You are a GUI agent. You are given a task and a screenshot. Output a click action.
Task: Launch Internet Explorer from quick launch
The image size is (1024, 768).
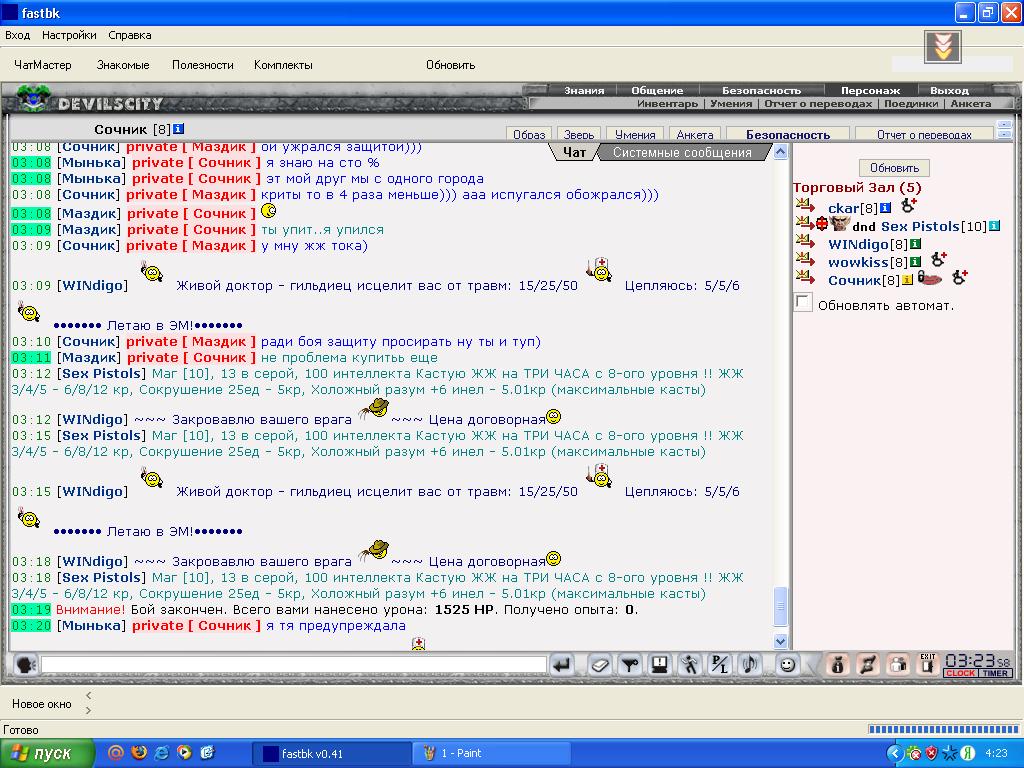pos(162,752)
